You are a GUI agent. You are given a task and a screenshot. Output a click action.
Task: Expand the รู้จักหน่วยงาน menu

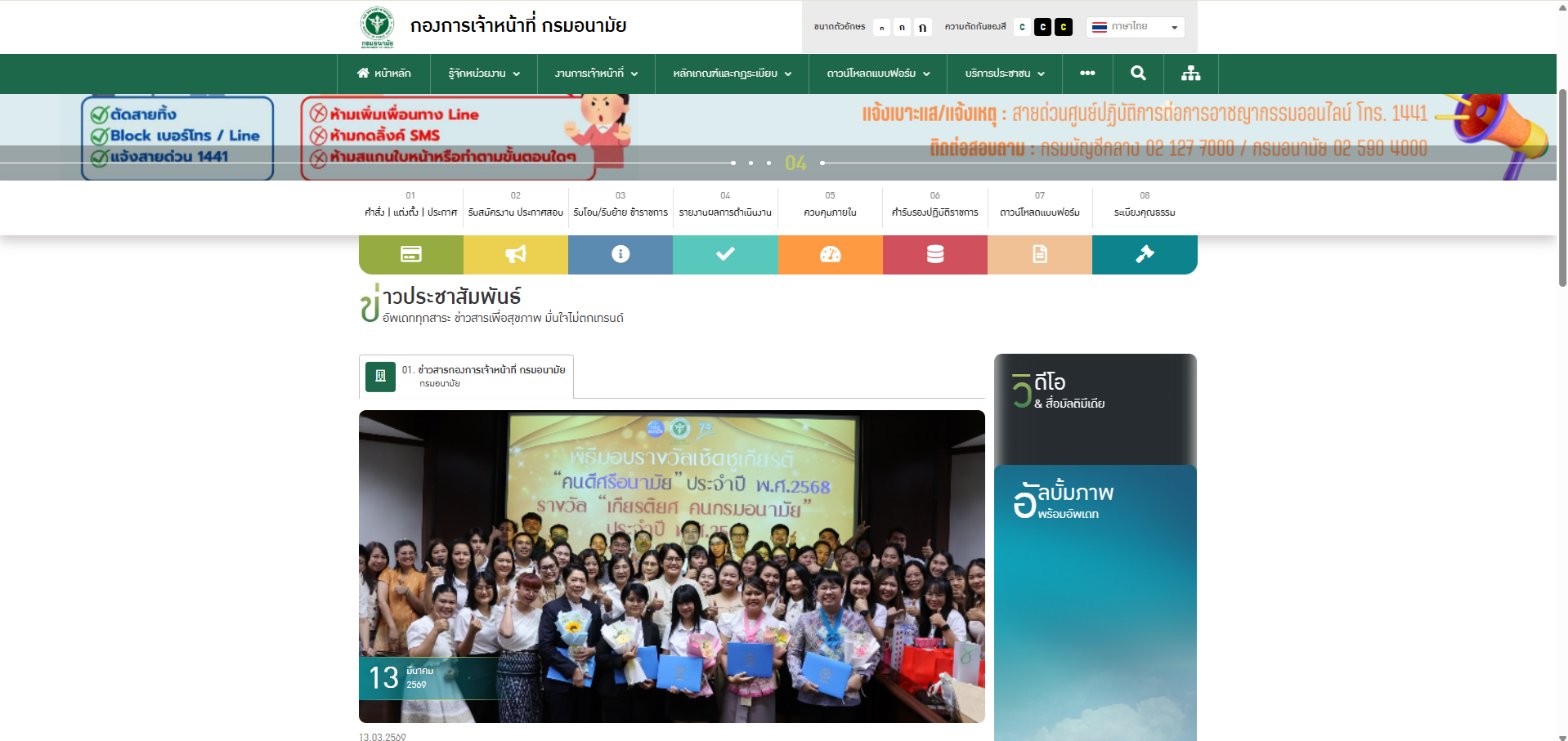(484, 74)
